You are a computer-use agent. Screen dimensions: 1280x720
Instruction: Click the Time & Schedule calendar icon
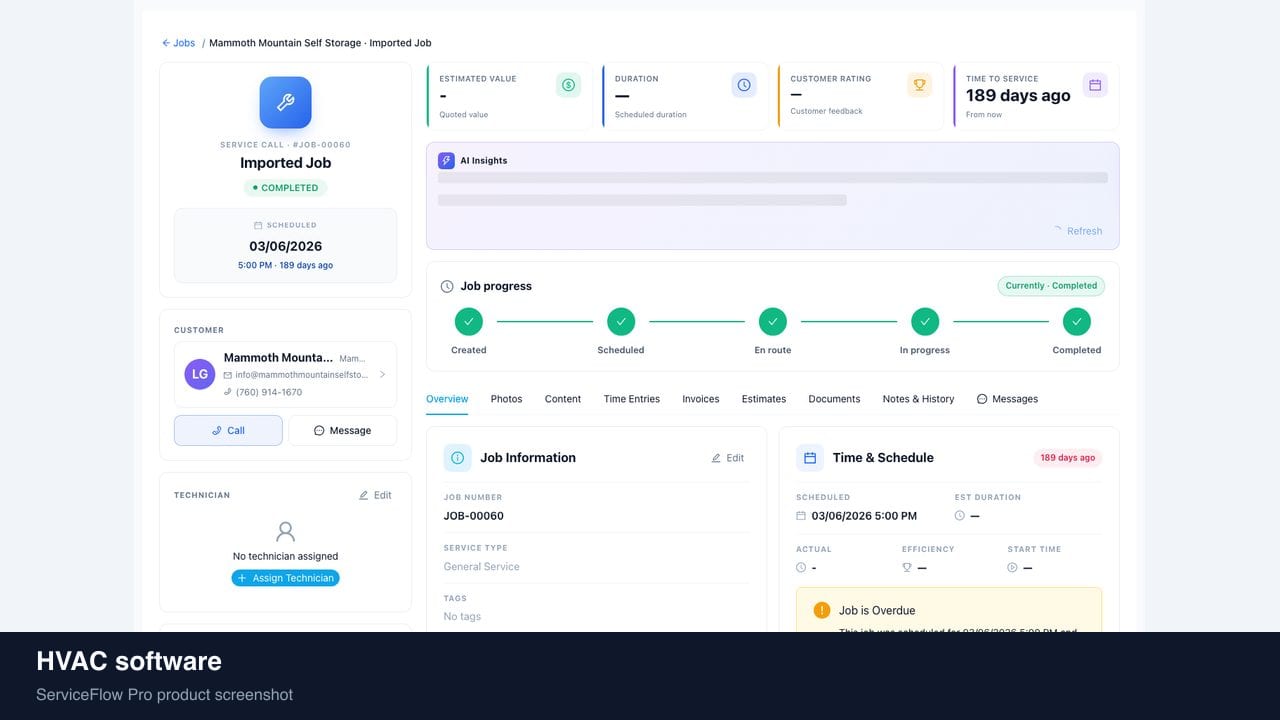(810, 458)
